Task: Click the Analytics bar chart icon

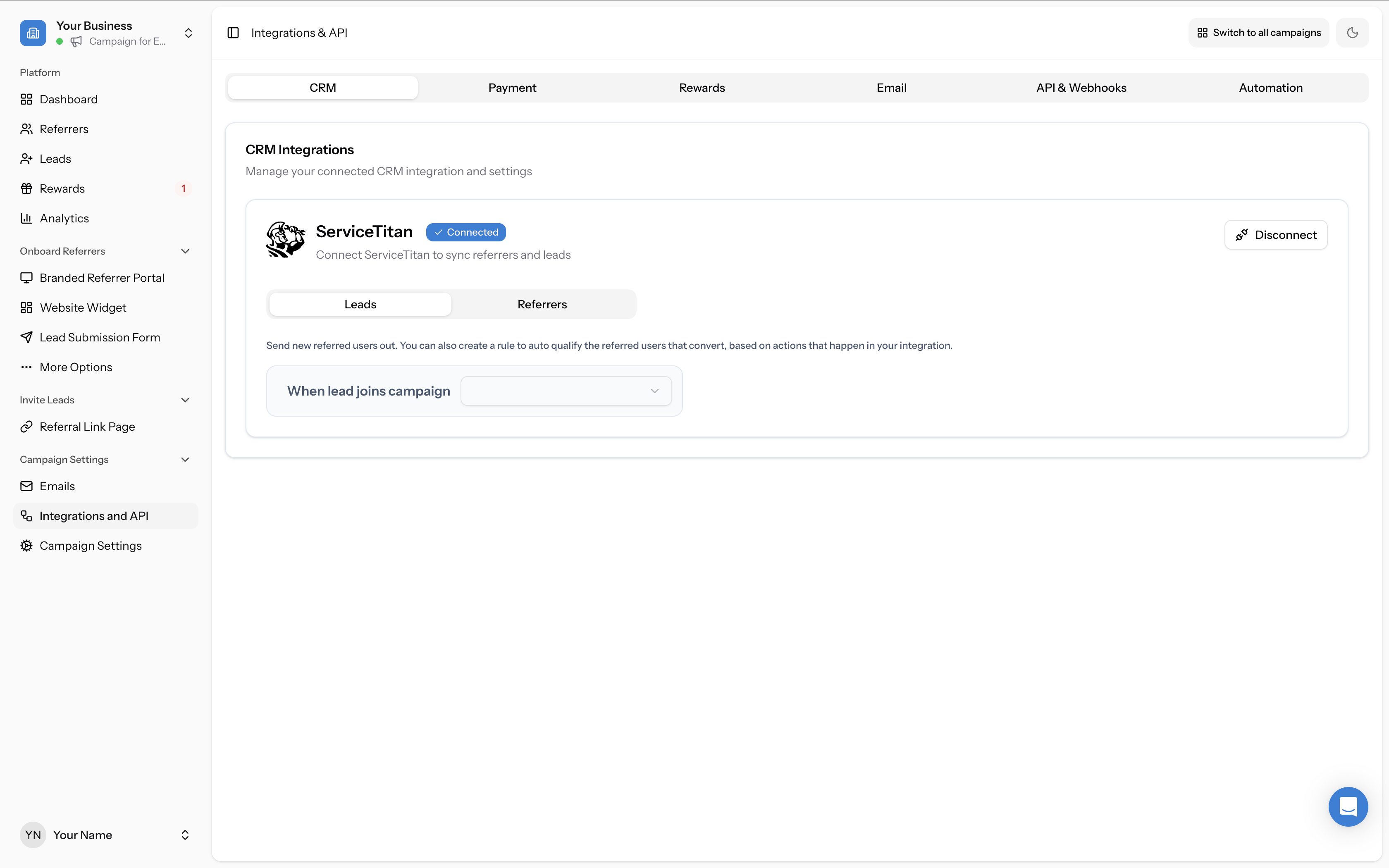Action: click(26, 218)
